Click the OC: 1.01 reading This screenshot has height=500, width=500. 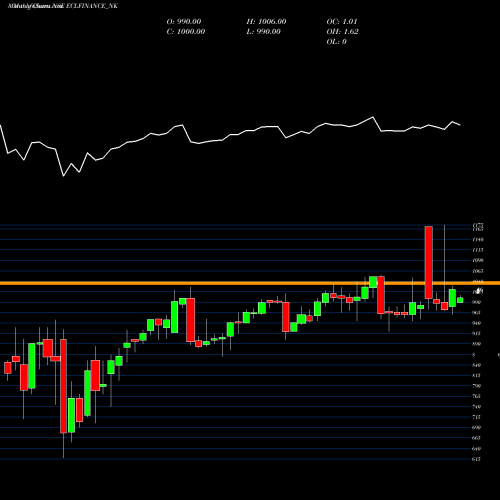pyautogui.click(x=342, y=21)
